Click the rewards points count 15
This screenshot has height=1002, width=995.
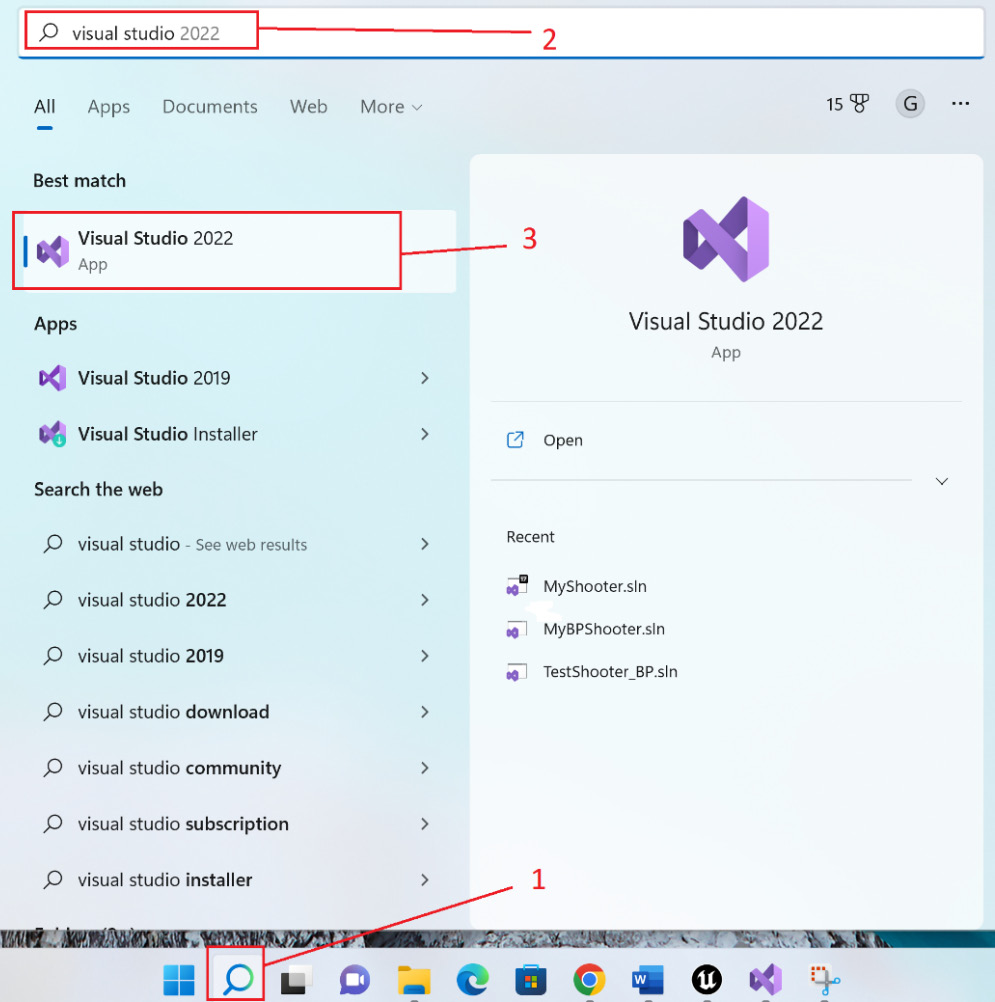834,104
